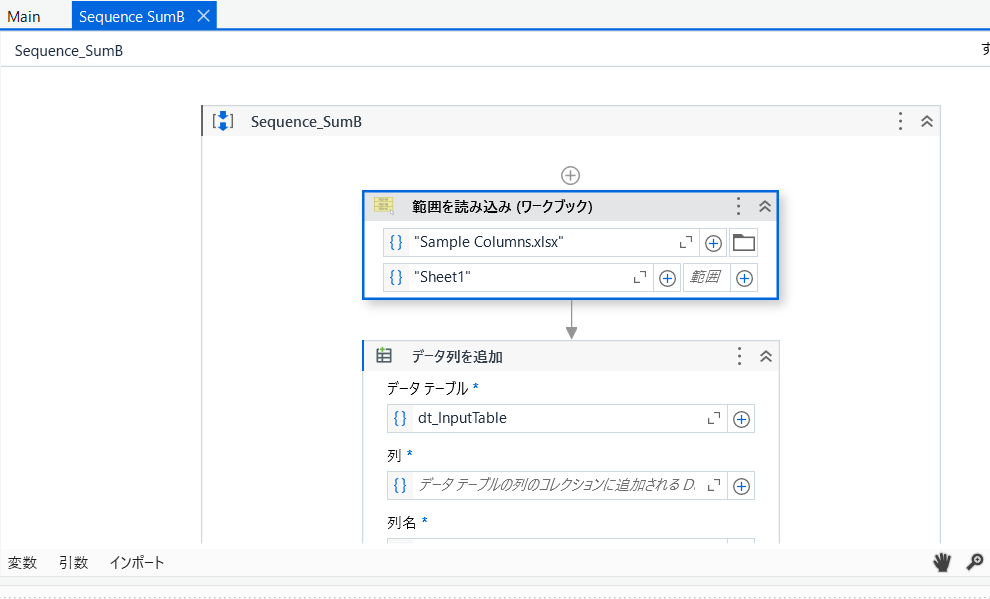Viewport: 990px width, 599px height.
Task: Click the データ テーブル label
Action: pyautogui.click(x=427, y=388)
